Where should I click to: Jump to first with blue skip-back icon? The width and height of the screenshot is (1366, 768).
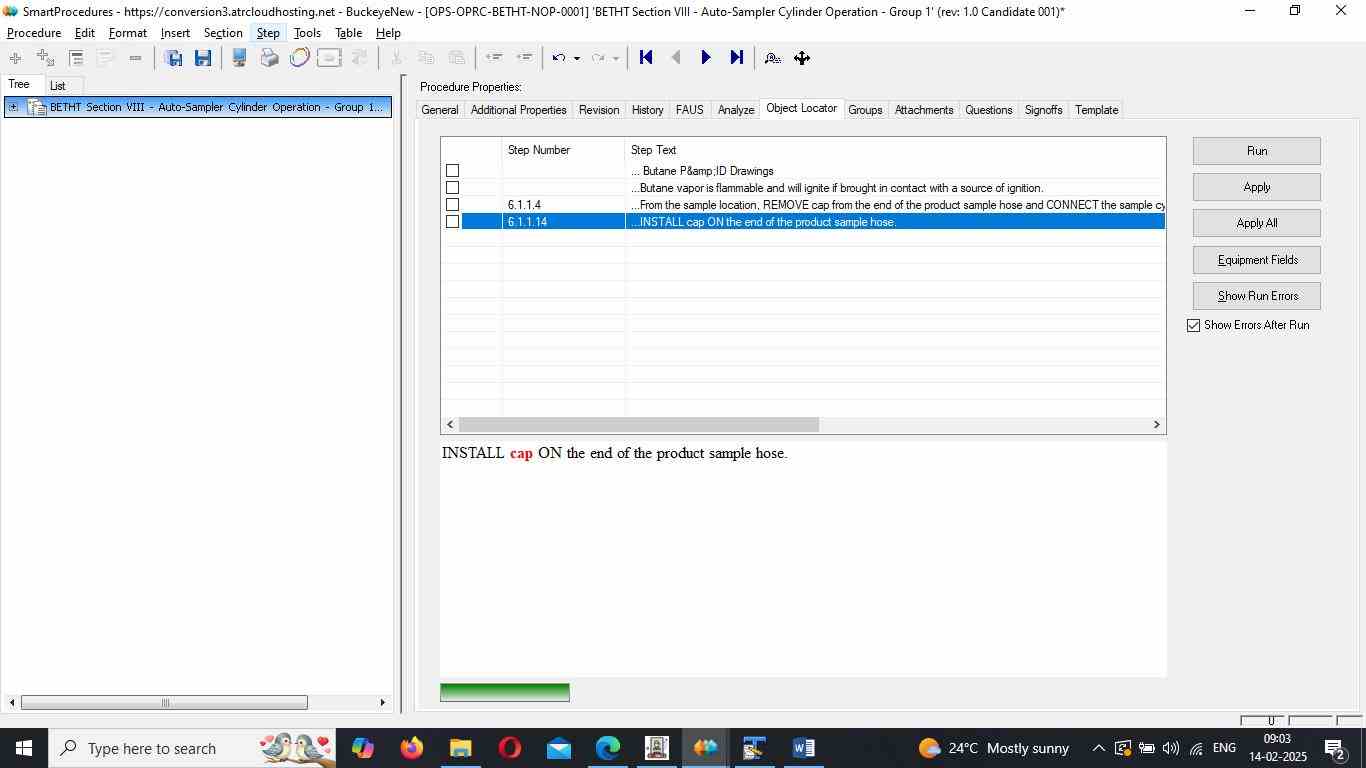[646, 58]
